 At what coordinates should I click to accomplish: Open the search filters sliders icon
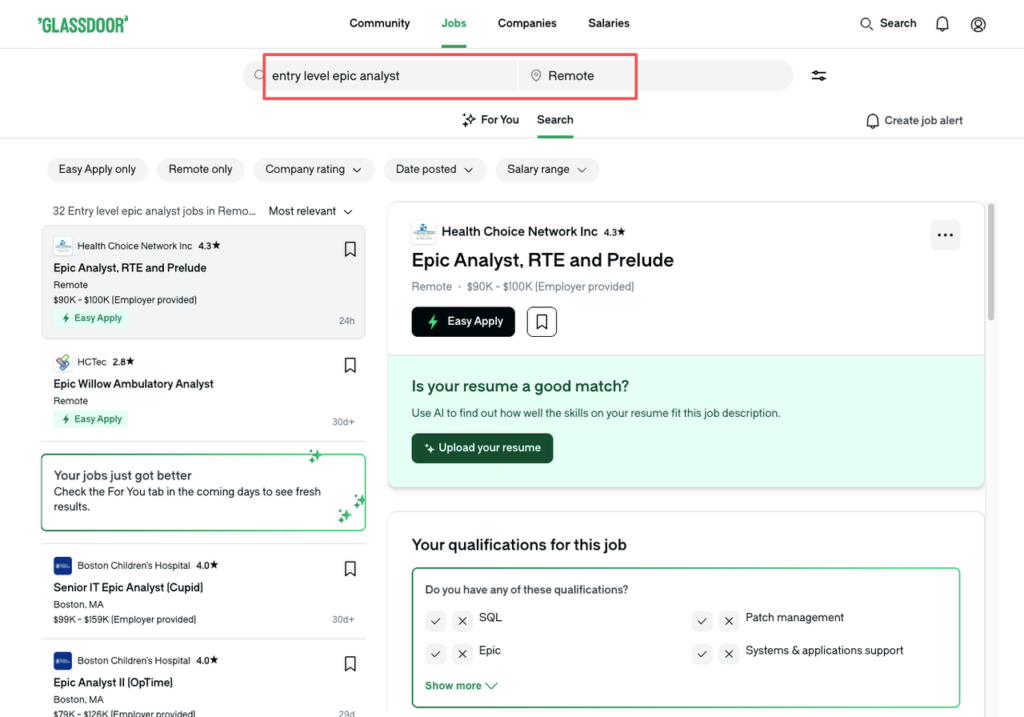coord(818,75)
